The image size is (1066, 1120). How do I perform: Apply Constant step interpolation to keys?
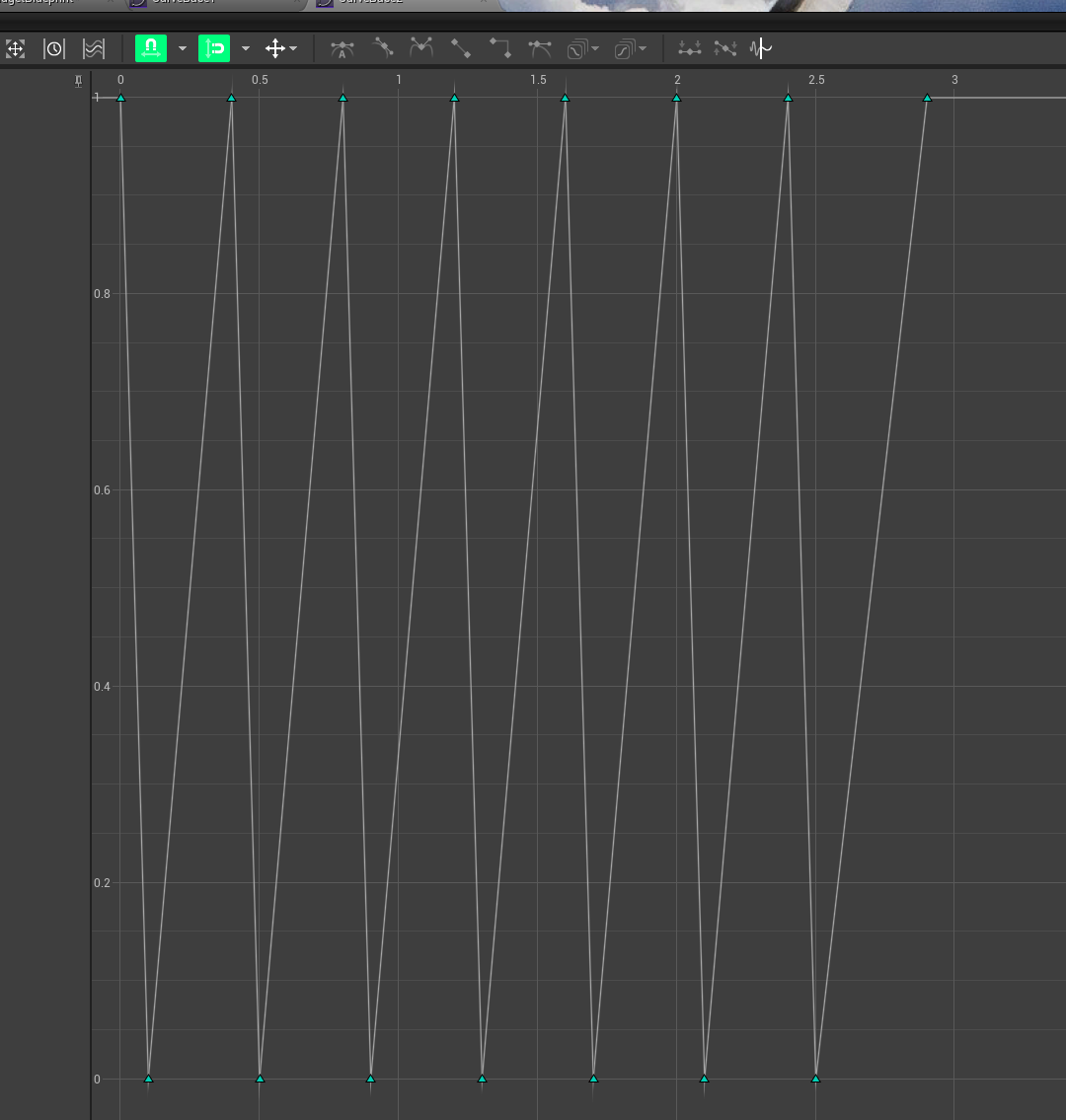coord(500,48)
